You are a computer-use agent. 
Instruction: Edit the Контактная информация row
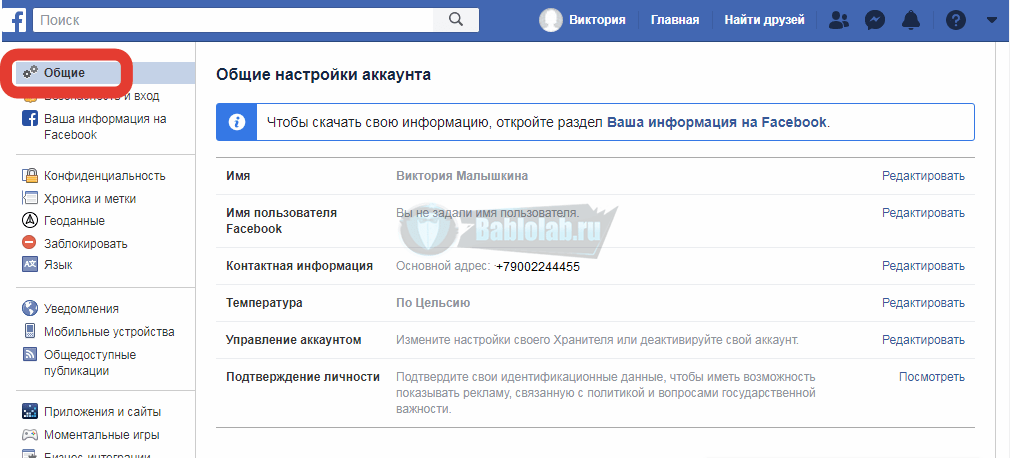[922, 266]
